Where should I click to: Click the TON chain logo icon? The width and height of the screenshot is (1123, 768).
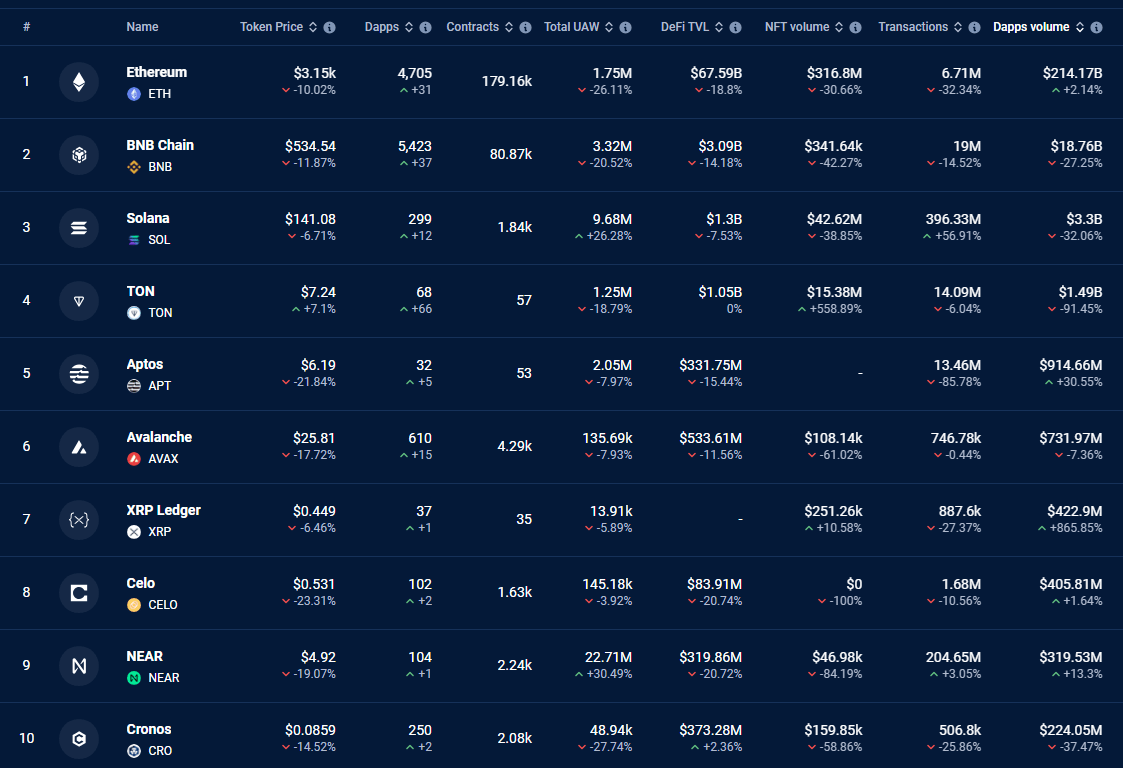(79, 301)
